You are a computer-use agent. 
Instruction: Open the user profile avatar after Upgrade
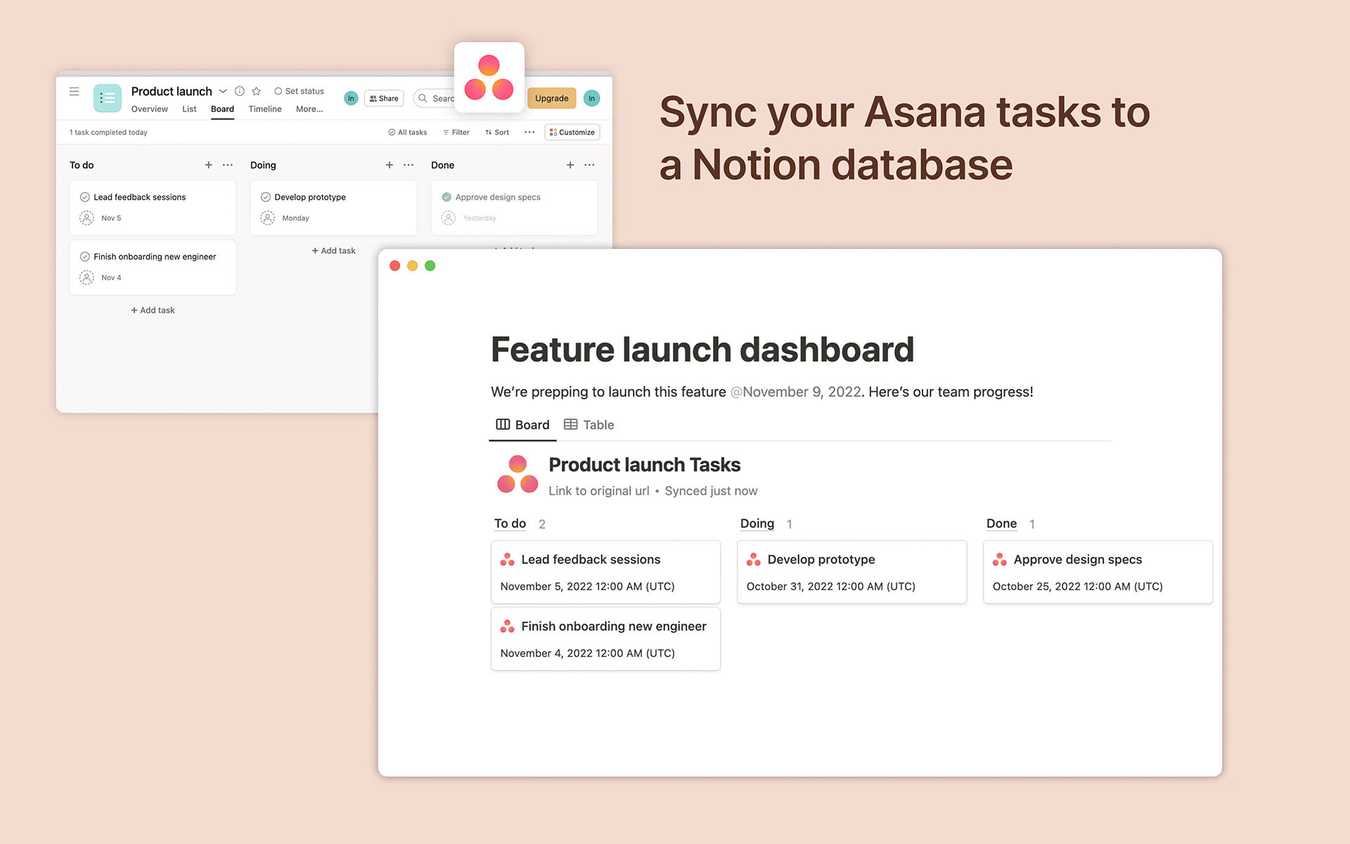click(592, 98)
